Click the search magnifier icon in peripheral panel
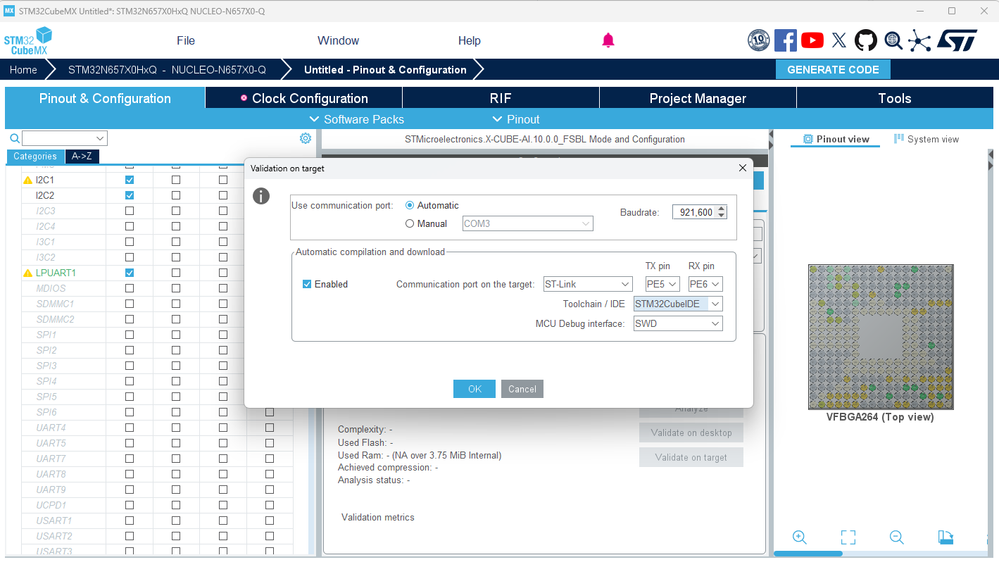The width and height of the screenshot is (999, 563). point(14,138)
